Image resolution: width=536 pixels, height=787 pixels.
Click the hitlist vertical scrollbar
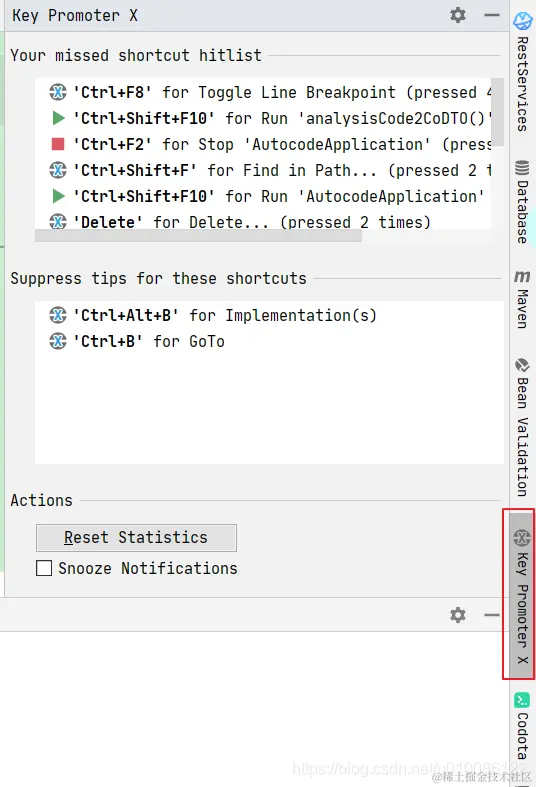[497, 111]
